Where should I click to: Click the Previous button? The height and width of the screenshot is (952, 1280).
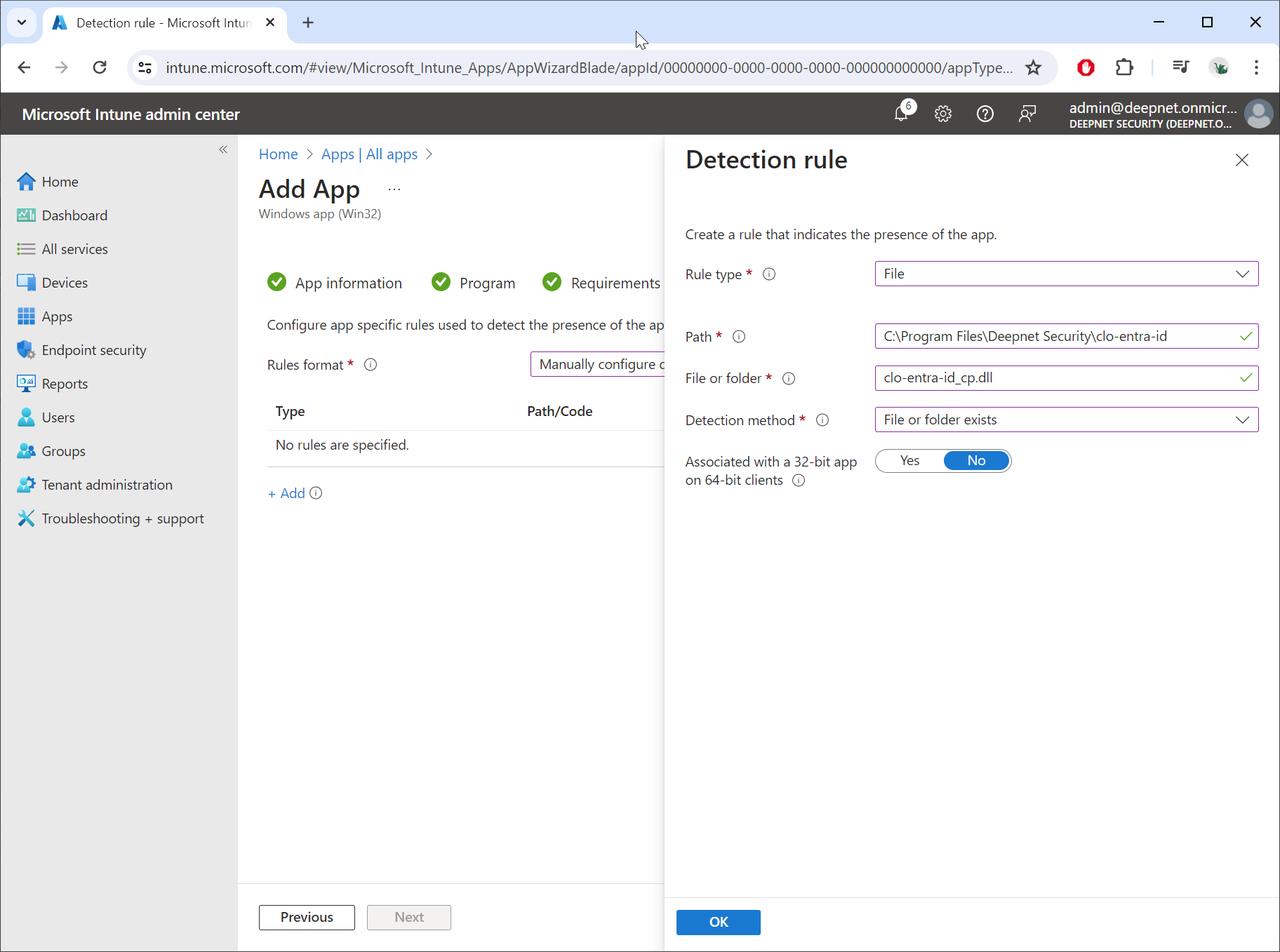point(307,918)
